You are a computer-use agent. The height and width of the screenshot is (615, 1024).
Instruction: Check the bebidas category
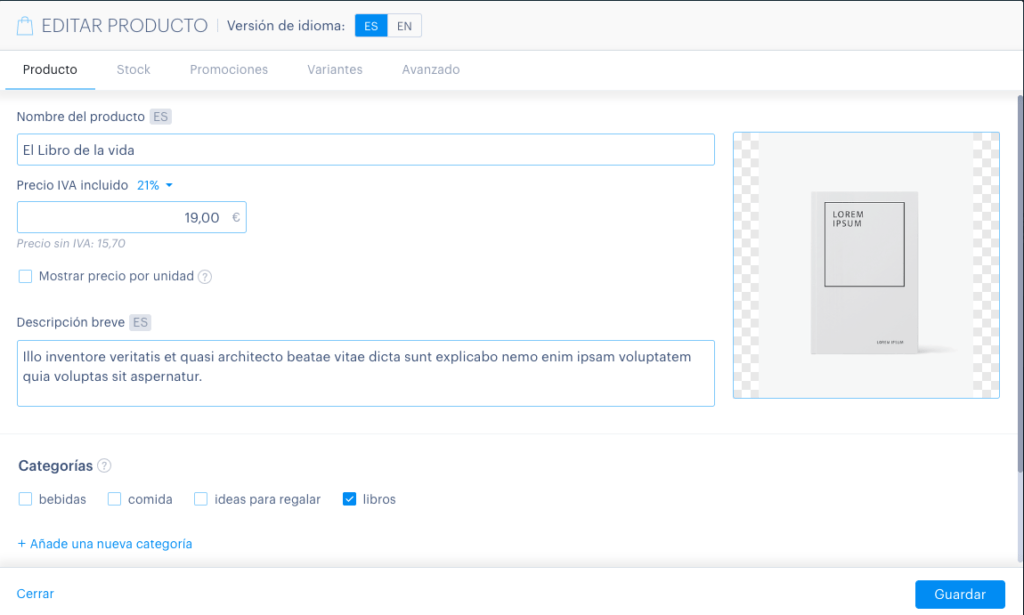click(25, 499)
